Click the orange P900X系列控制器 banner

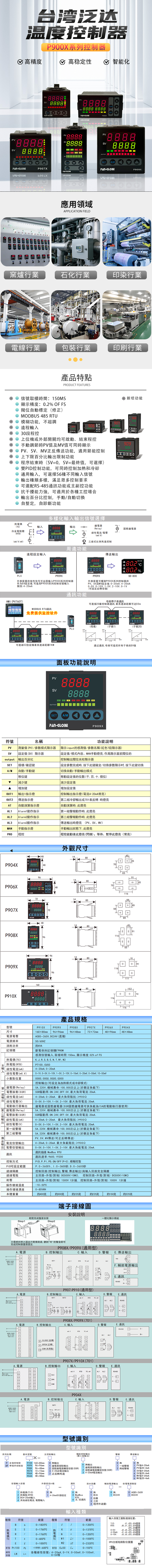(76, 47)
